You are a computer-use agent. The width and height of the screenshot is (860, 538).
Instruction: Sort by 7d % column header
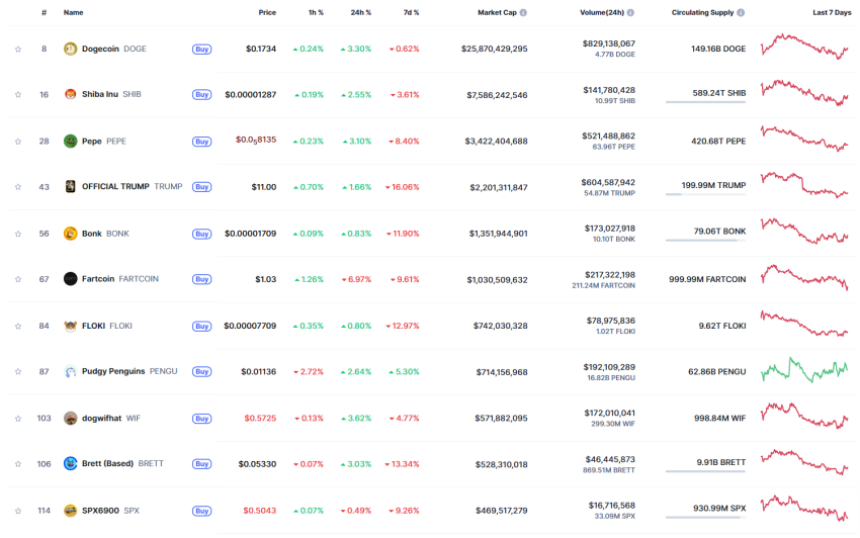410,13
